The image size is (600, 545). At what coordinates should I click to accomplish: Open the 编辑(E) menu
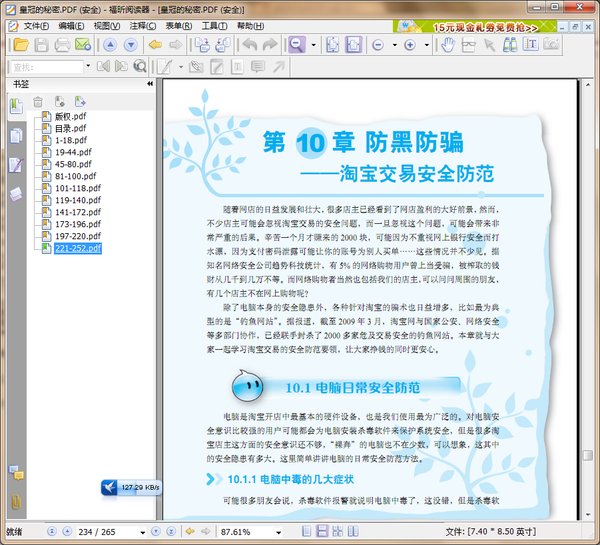(71, 26)
